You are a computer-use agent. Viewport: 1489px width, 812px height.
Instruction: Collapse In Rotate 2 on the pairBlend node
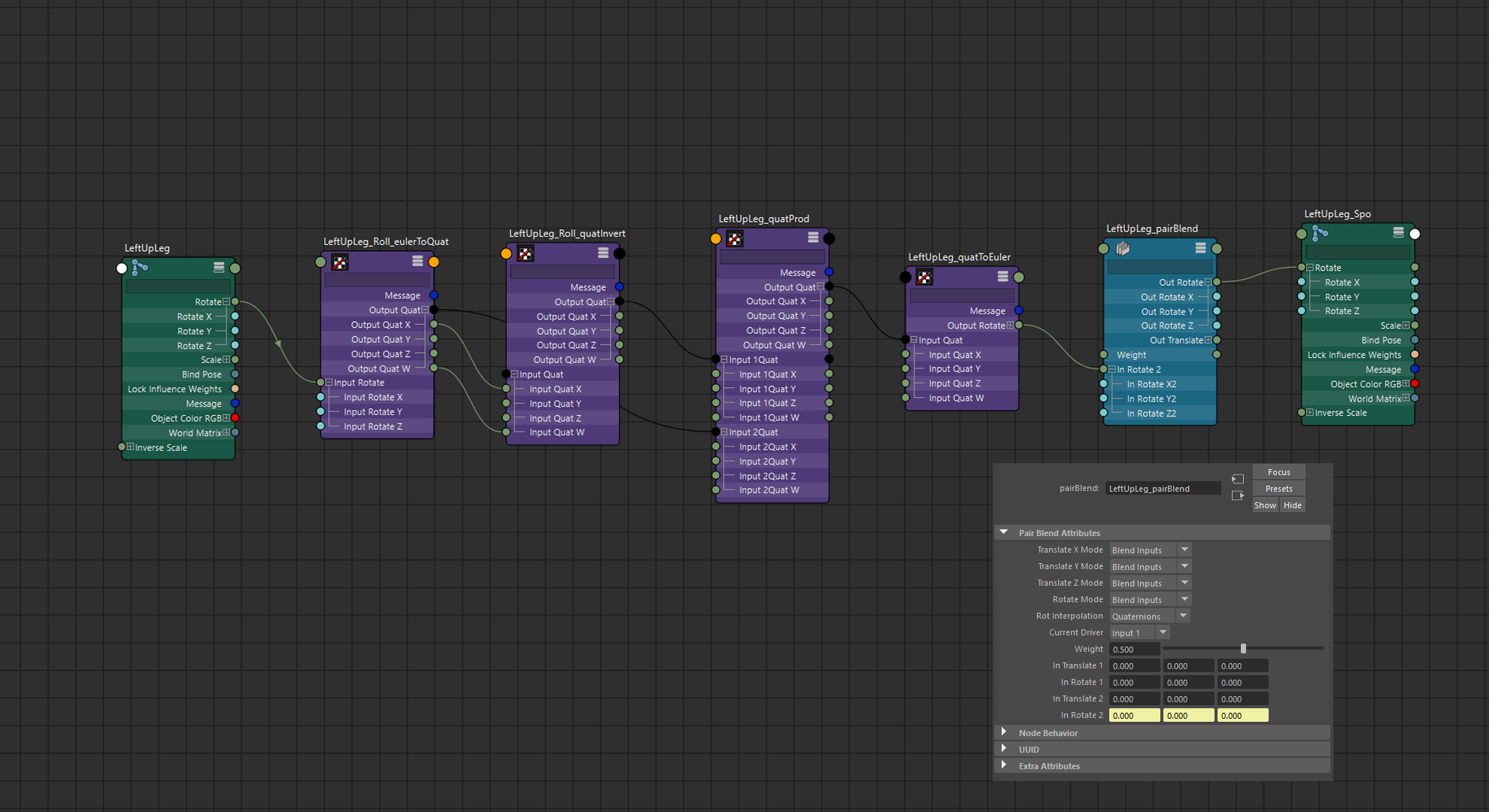[1111, 369]
